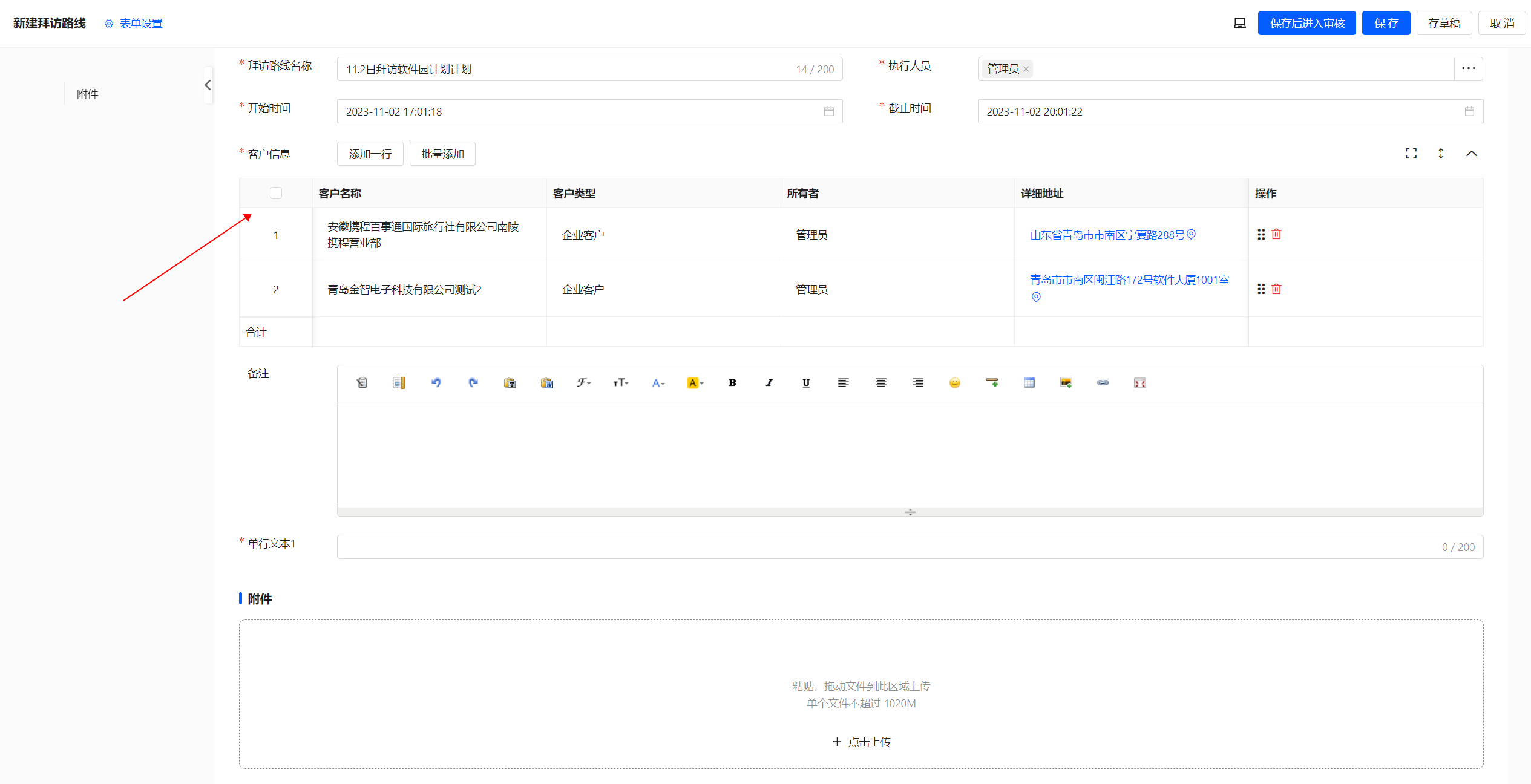
Task: Open 表单设置 form settings
Action: point(134,23)
